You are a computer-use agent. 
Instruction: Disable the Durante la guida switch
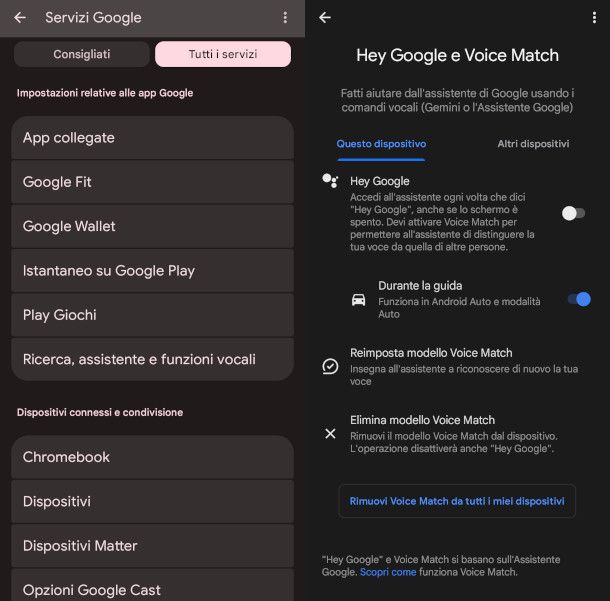pos(579,299)
